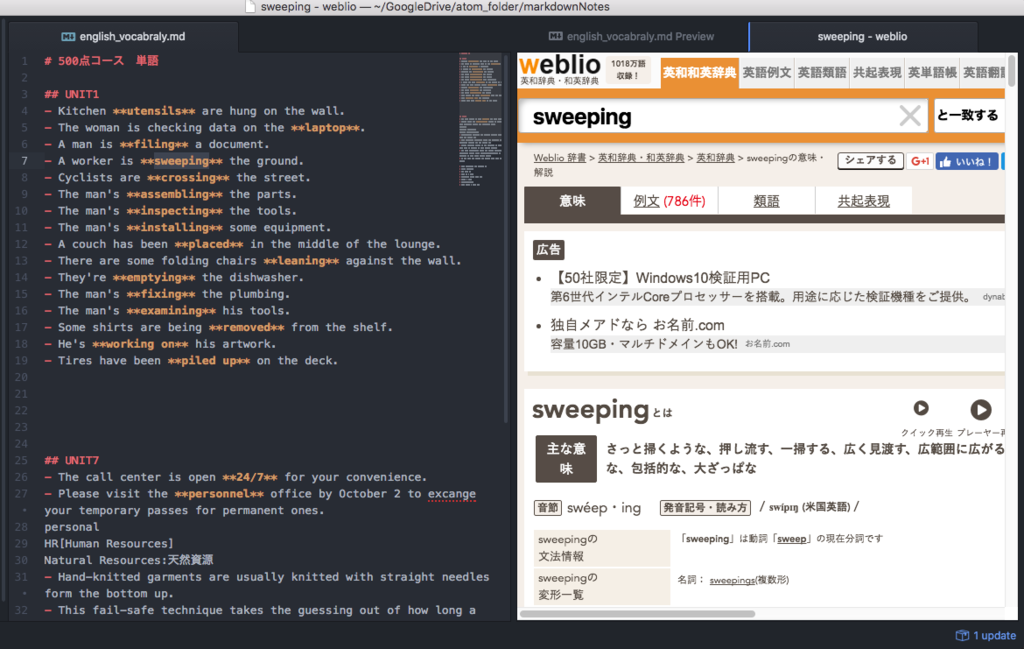Click the 音節 label
Screen dimensions: 1024x649
[548, 508]
